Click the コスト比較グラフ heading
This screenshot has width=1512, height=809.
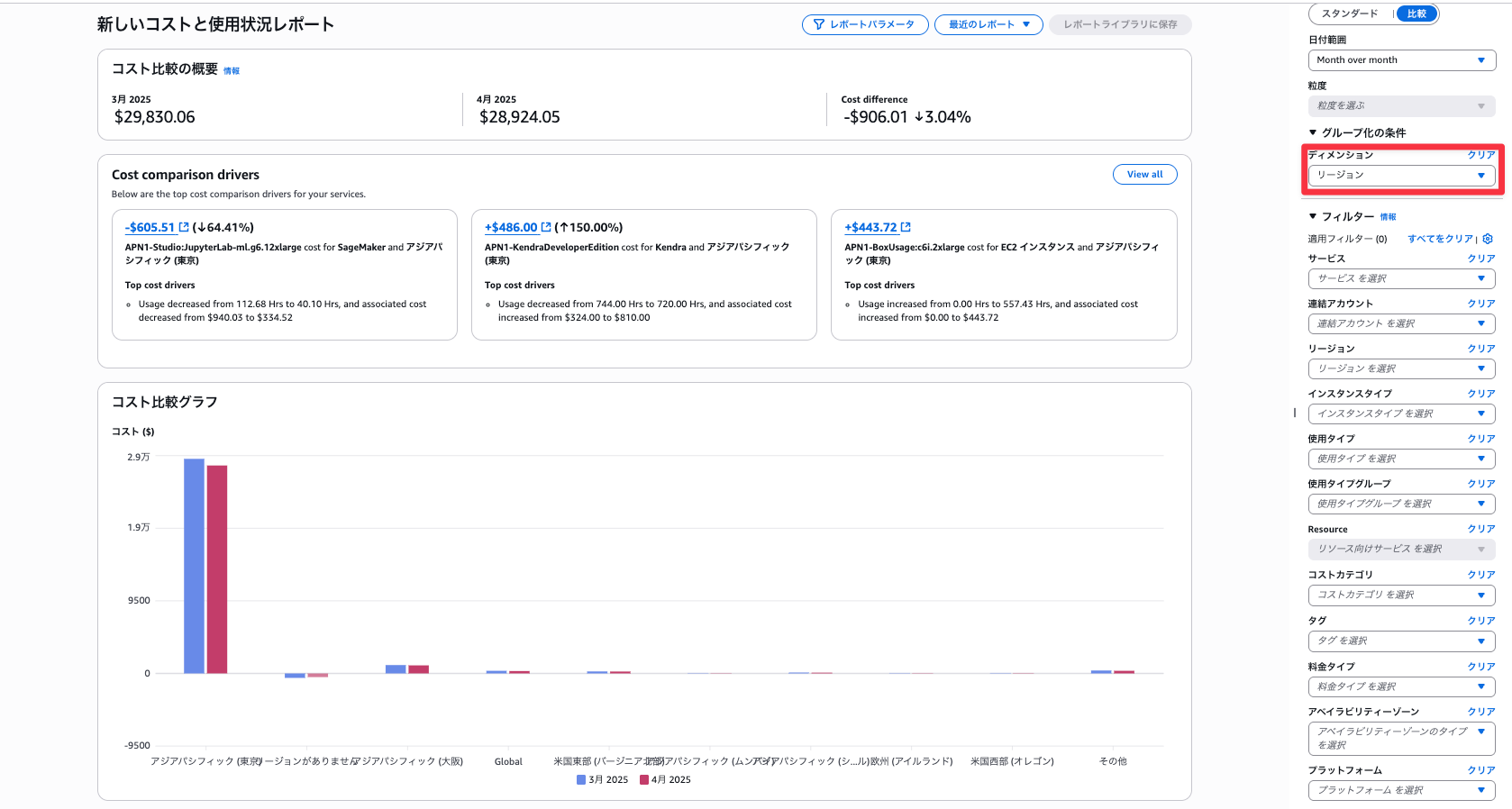click(165, 402)
